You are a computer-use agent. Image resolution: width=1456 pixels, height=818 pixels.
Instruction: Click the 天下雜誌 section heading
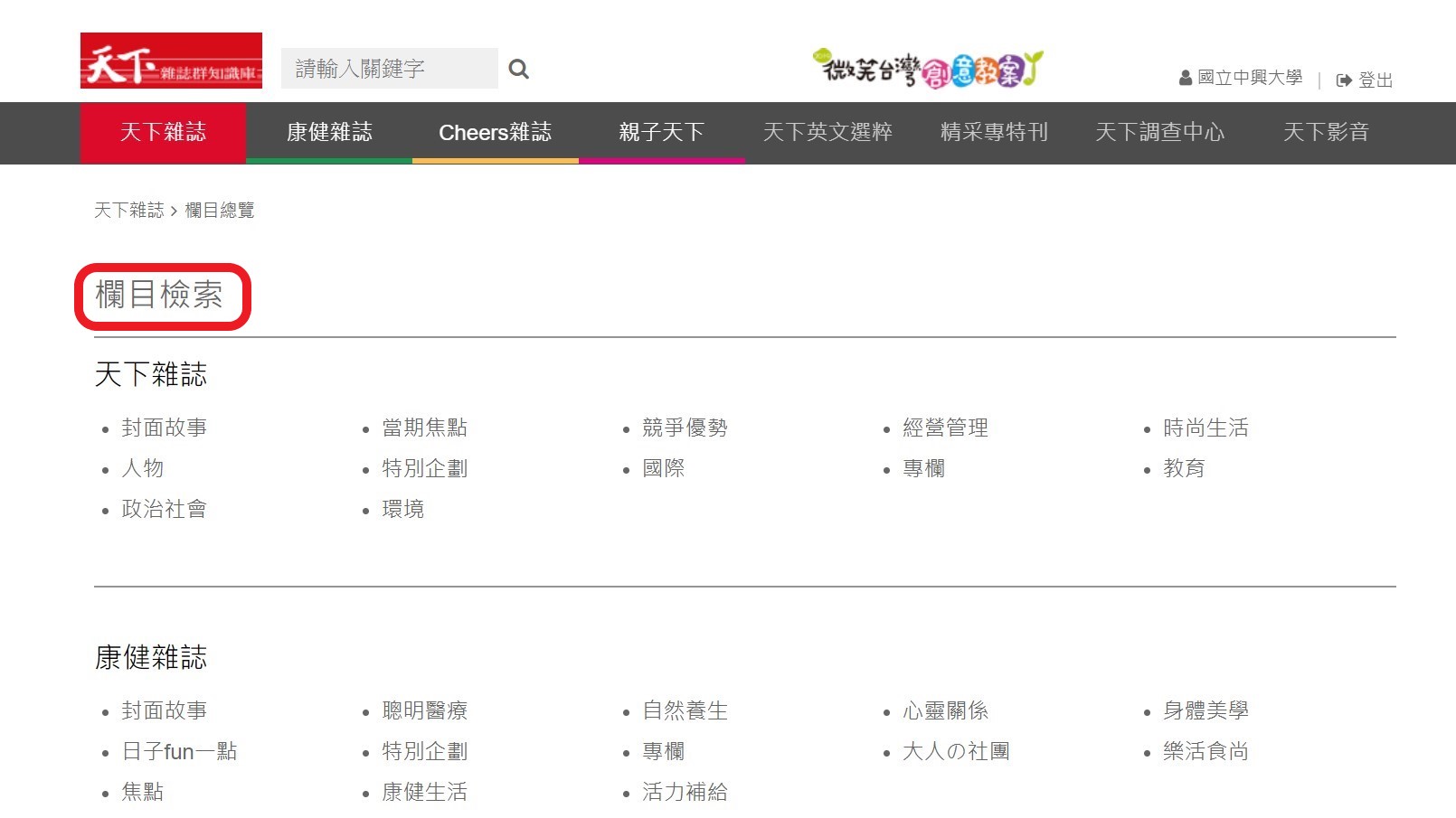pyautogui.click(x=151, y=374)
